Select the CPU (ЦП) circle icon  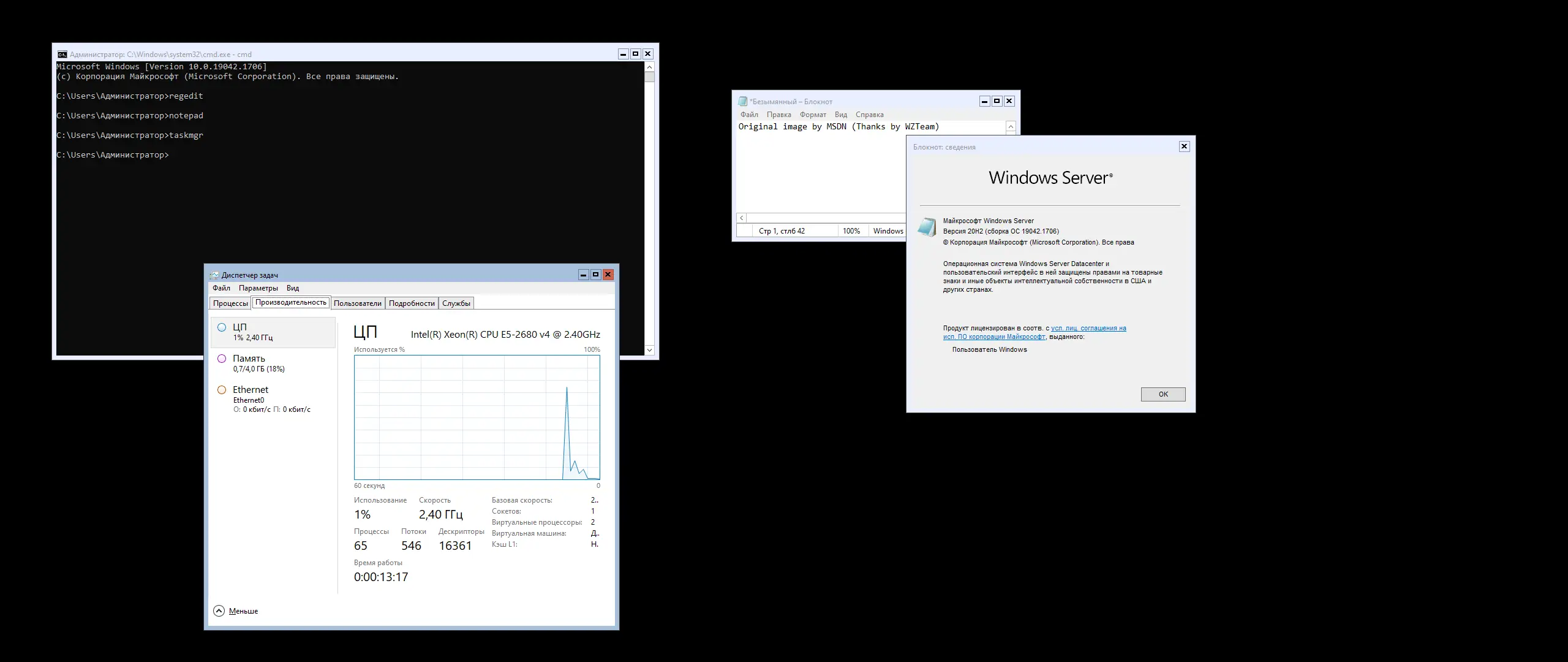tap(222, 327)
